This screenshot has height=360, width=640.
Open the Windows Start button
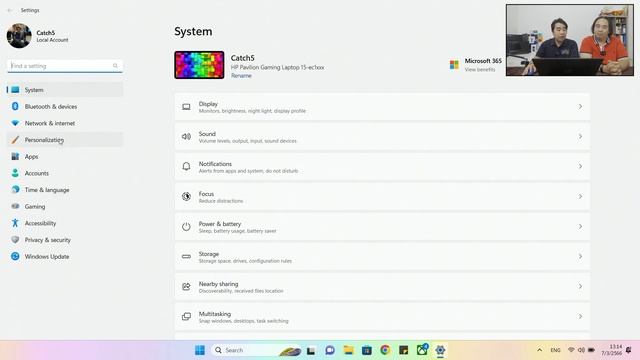point(200,350)
